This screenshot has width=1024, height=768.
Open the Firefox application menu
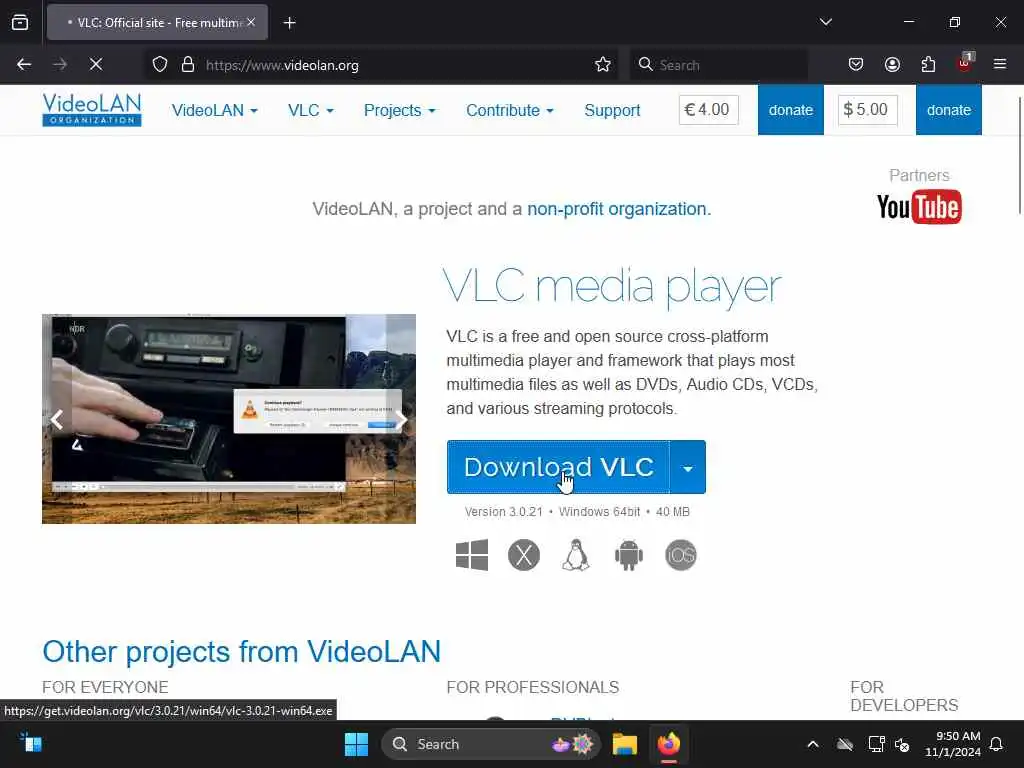tap(1000, 64)
